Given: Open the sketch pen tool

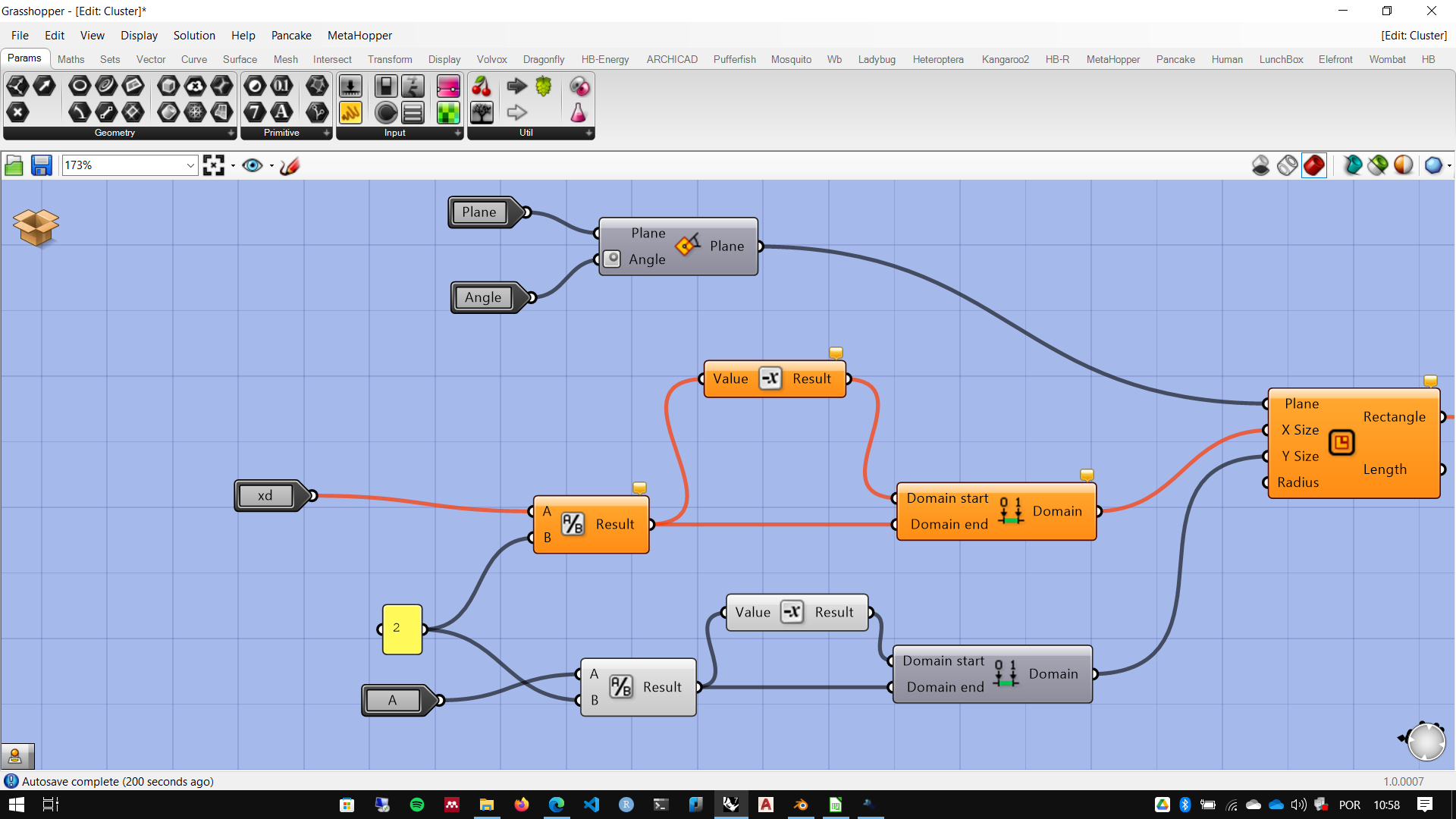Looking at the screenshot, I should 290,165.
